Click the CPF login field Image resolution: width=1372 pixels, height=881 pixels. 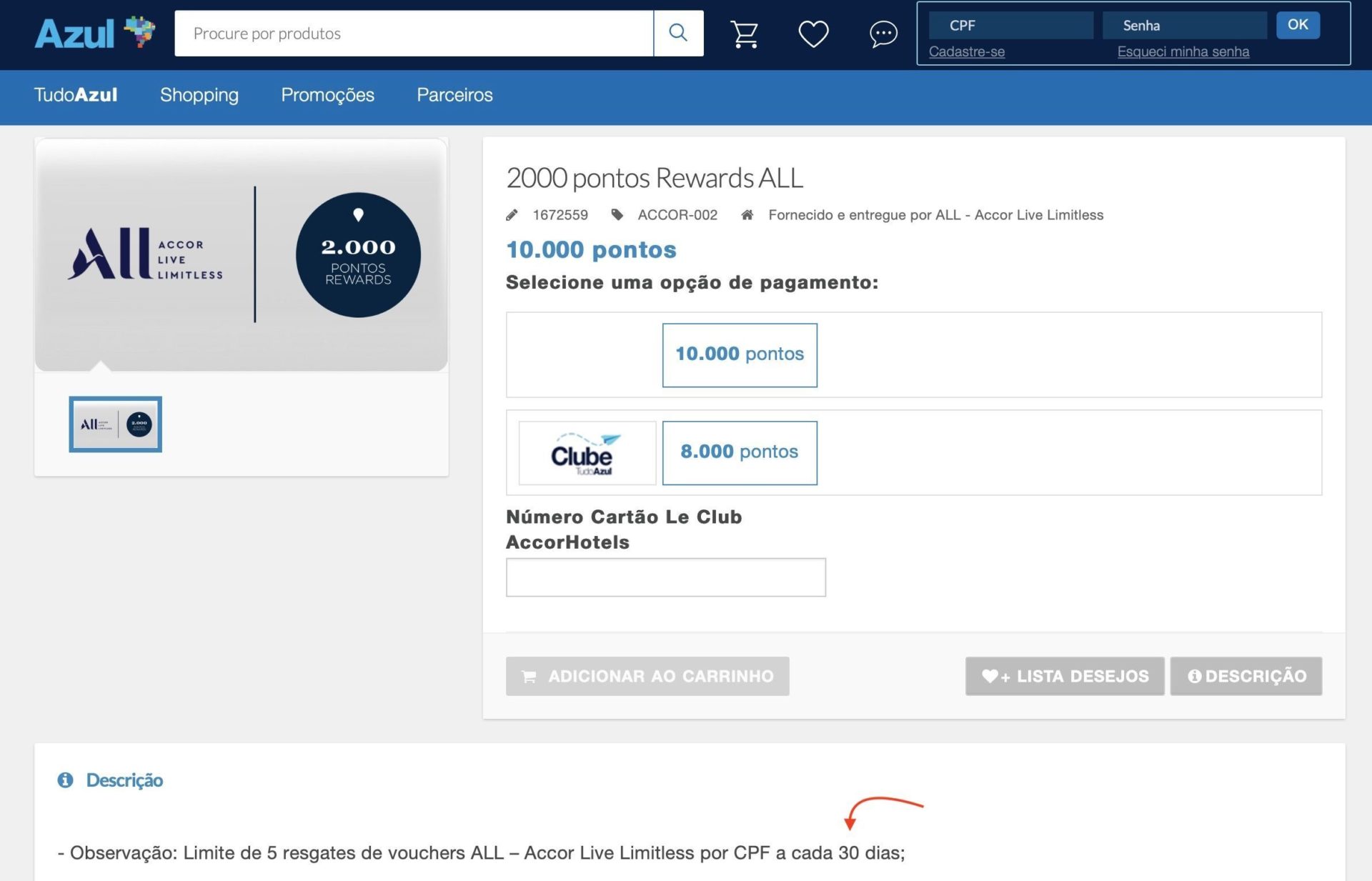(x=1010, y=25)
